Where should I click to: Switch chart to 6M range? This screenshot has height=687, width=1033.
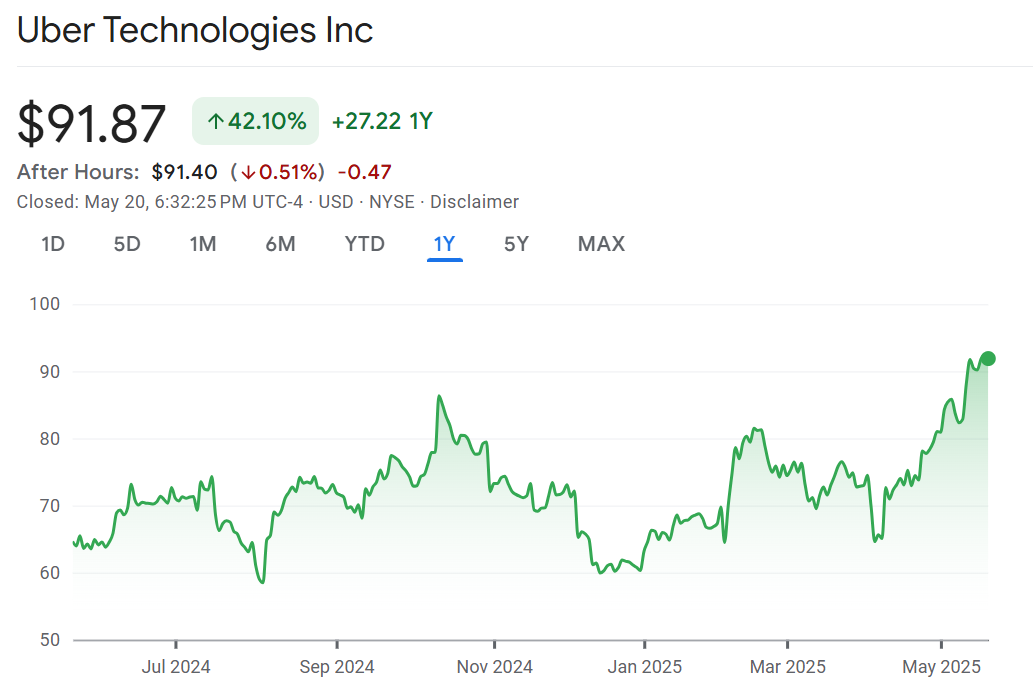(x=280, y=244)
